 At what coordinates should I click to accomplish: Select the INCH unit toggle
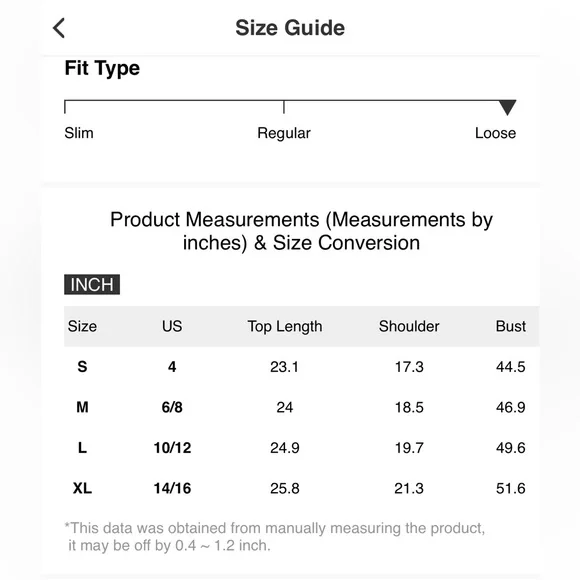92,284
